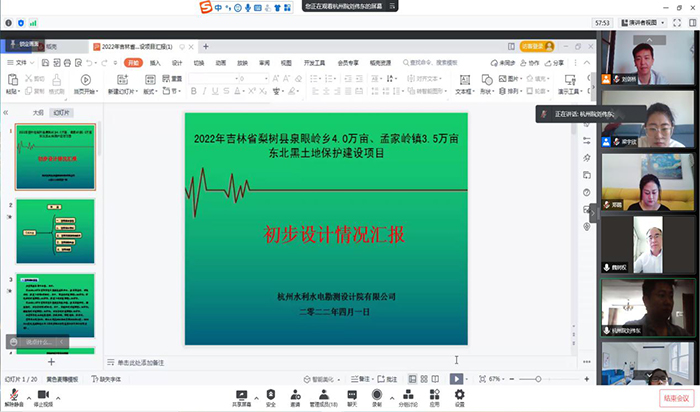Open the Smart Beautify status bar button

click(322, 379)
